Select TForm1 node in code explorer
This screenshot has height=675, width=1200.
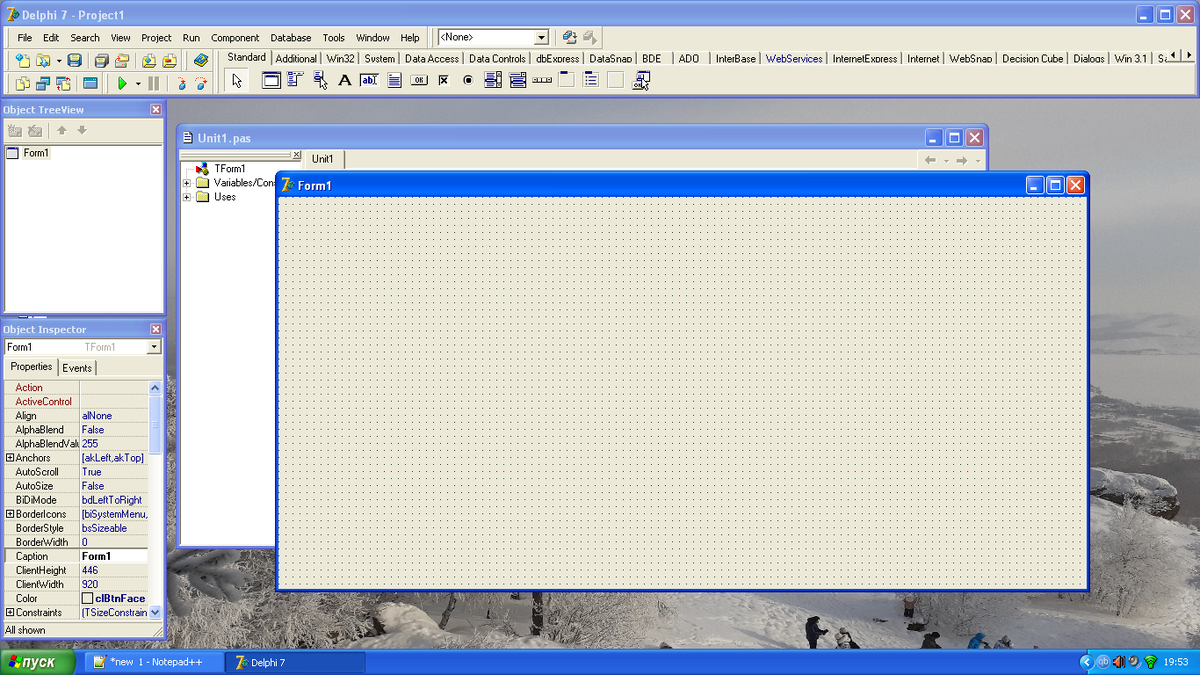click(x=229, y=169)
